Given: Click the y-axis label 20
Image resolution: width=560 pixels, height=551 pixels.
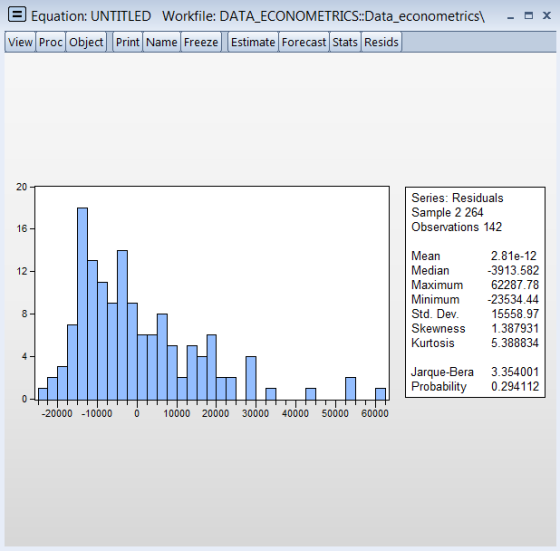Looking at the screenshot, I should pos(22,187).
